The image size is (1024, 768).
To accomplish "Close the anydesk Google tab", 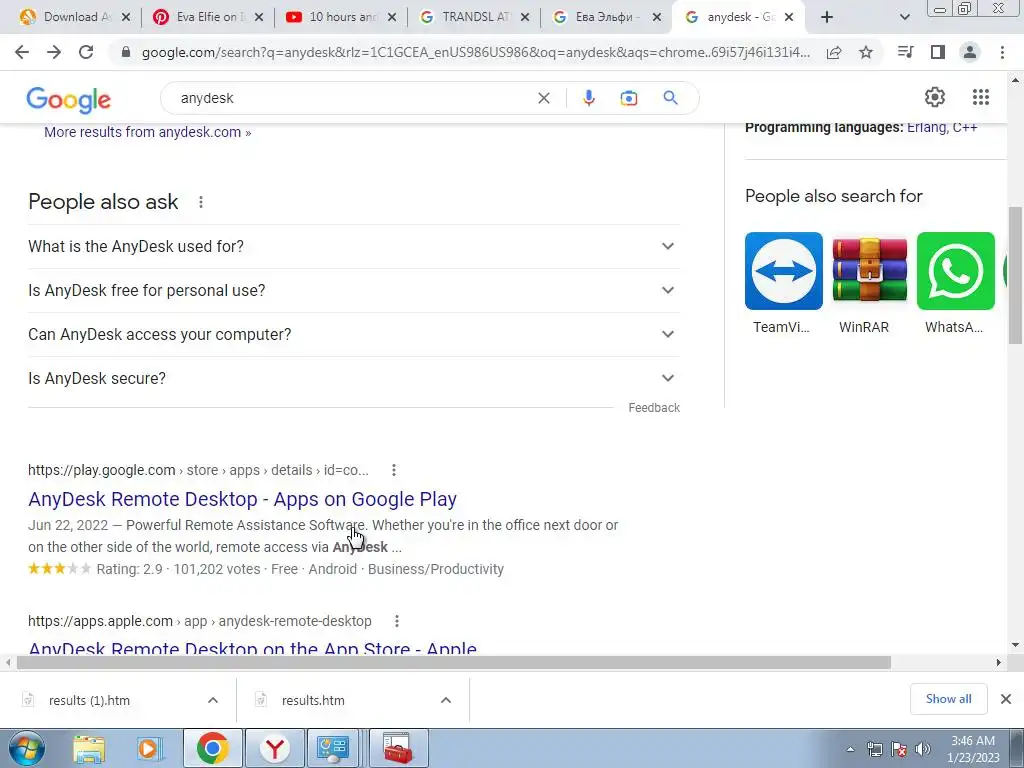I will [789, 18].
